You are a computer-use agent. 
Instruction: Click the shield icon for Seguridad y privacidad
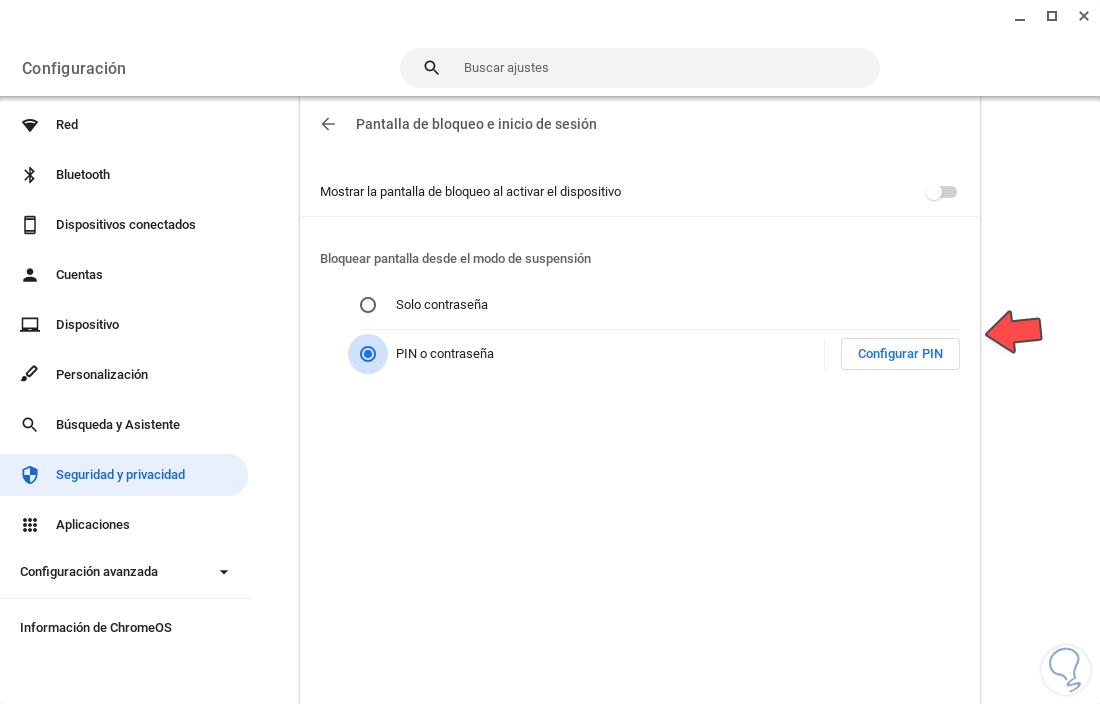30,475
